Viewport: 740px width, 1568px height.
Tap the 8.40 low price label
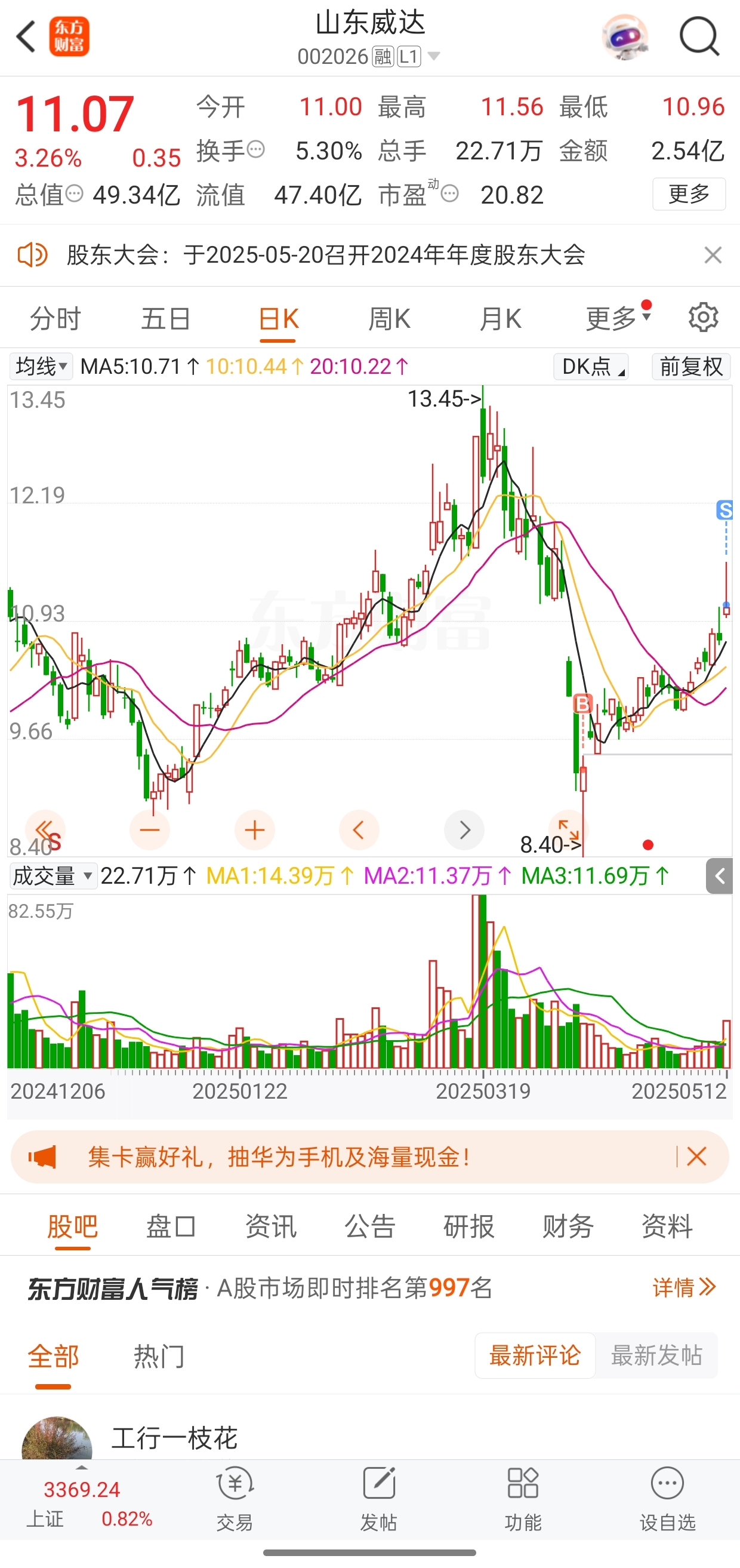[551, 845]
